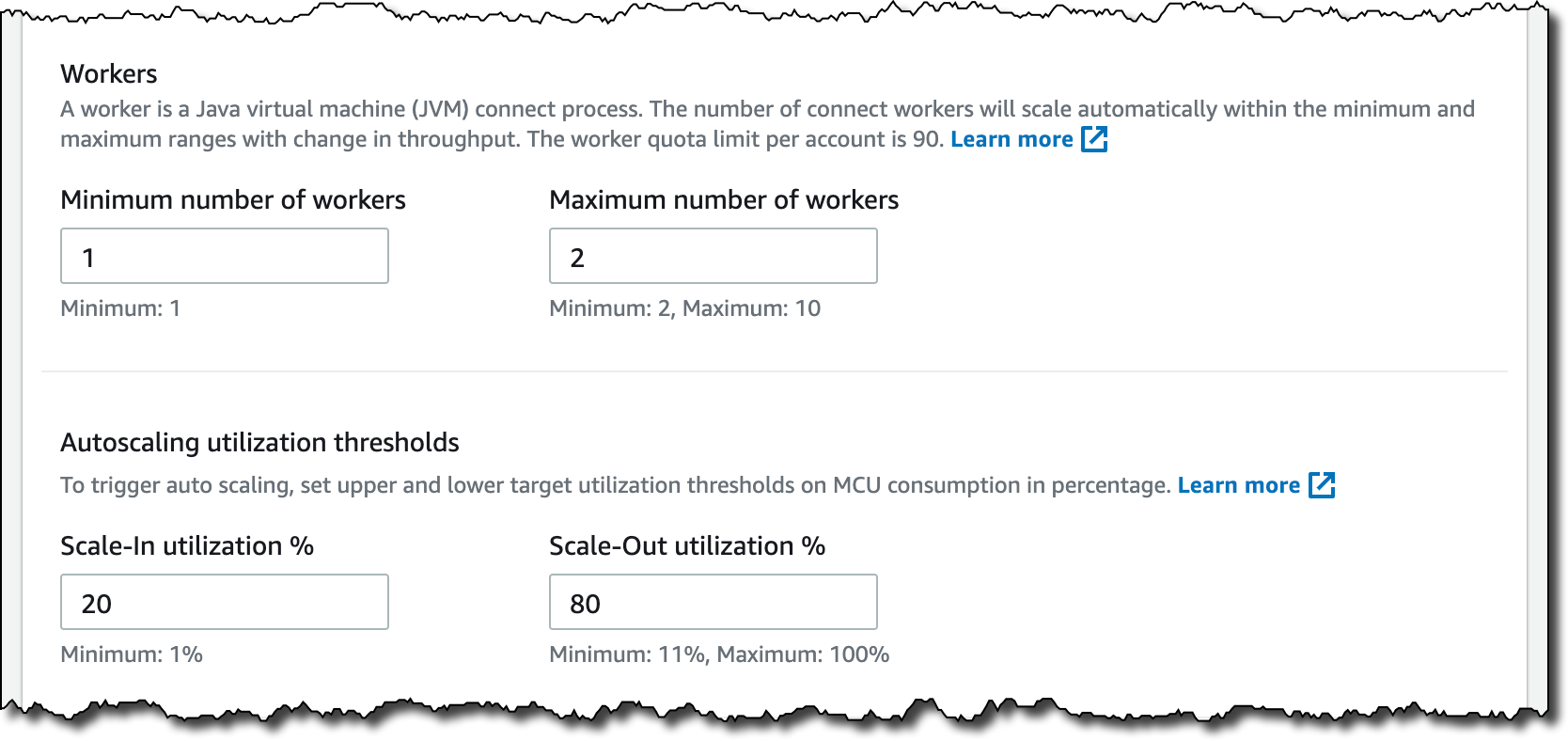Click the Scale-Out utilization % label

coord(687,545)
